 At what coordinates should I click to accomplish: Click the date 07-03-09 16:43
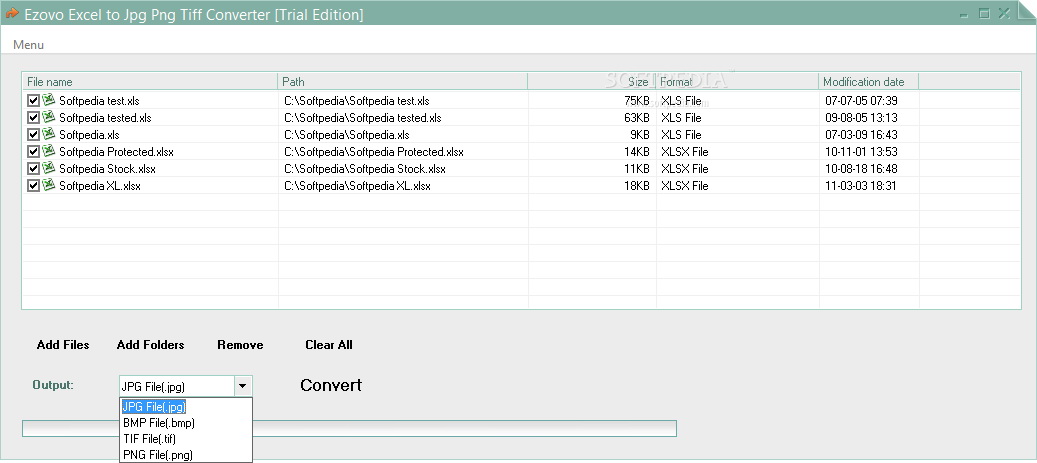coord(861,136)
